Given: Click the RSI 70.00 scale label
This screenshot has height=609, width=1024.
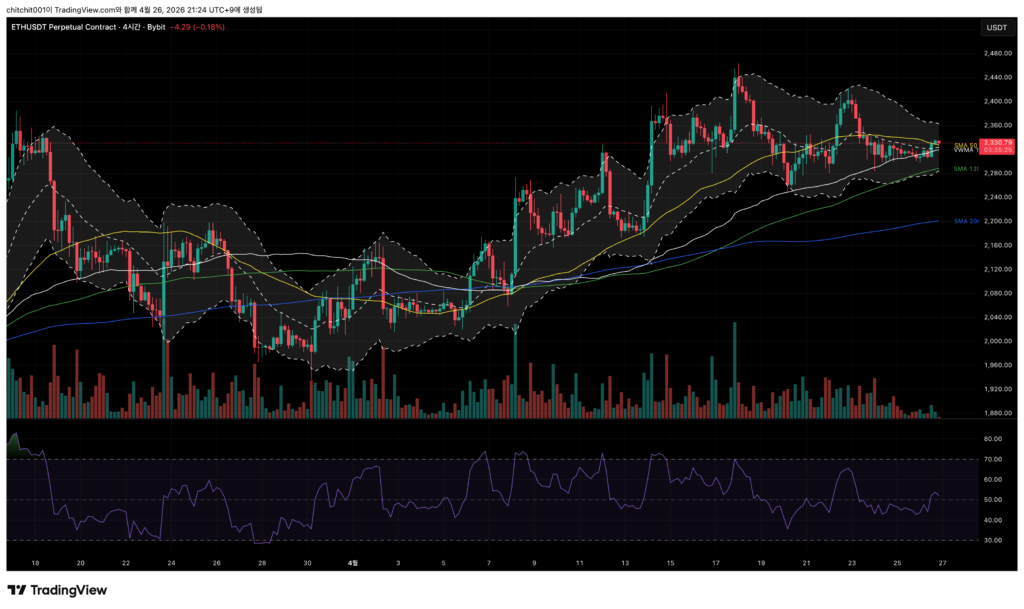Looking at the screenshot, I should coord(993,459).
